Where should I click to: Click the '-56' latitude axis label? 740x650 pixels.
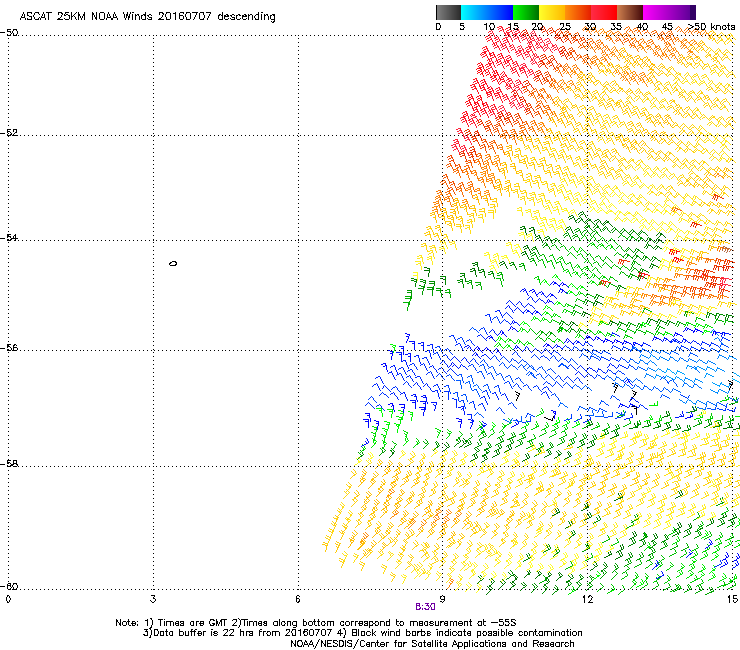[x=9, y=348]
